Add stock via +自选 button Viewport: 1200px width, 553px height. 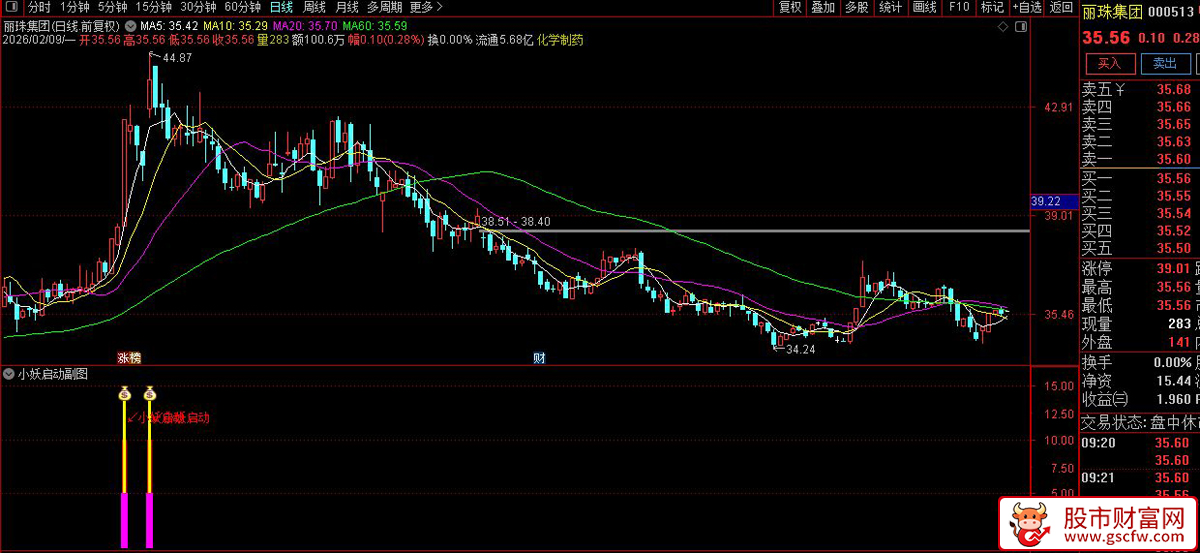(1025, 7)
